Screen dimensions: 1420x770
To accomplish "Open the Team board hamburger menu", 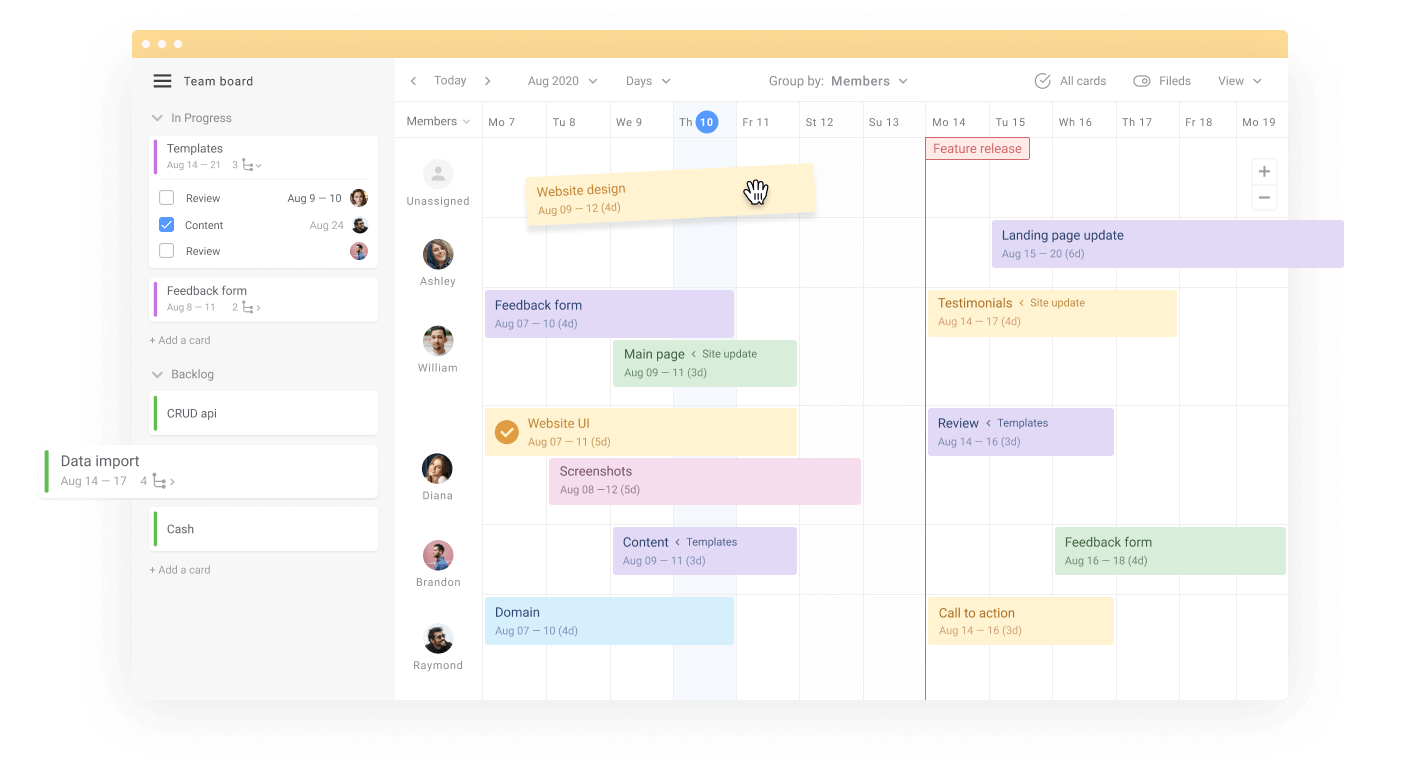I will coord(162,81).
